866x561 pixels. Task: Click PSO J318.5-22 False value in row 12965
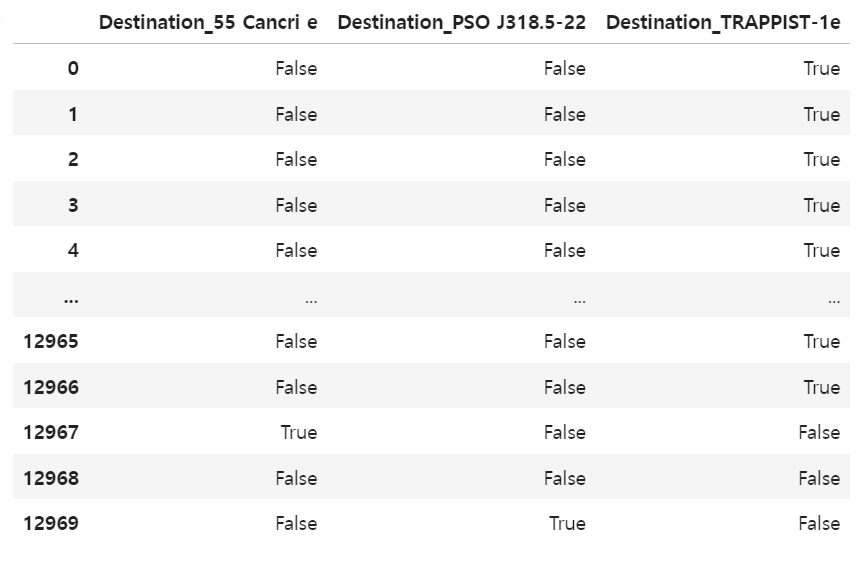[564, 341]
